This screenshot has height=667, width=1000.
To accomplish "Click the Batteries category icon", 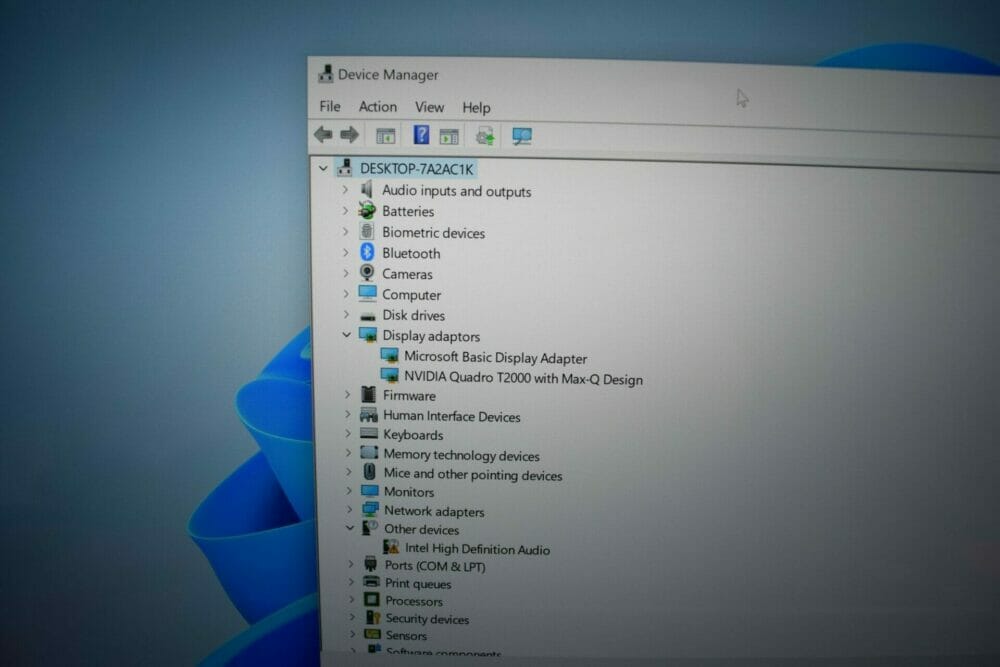I will (x=367, y=210).
